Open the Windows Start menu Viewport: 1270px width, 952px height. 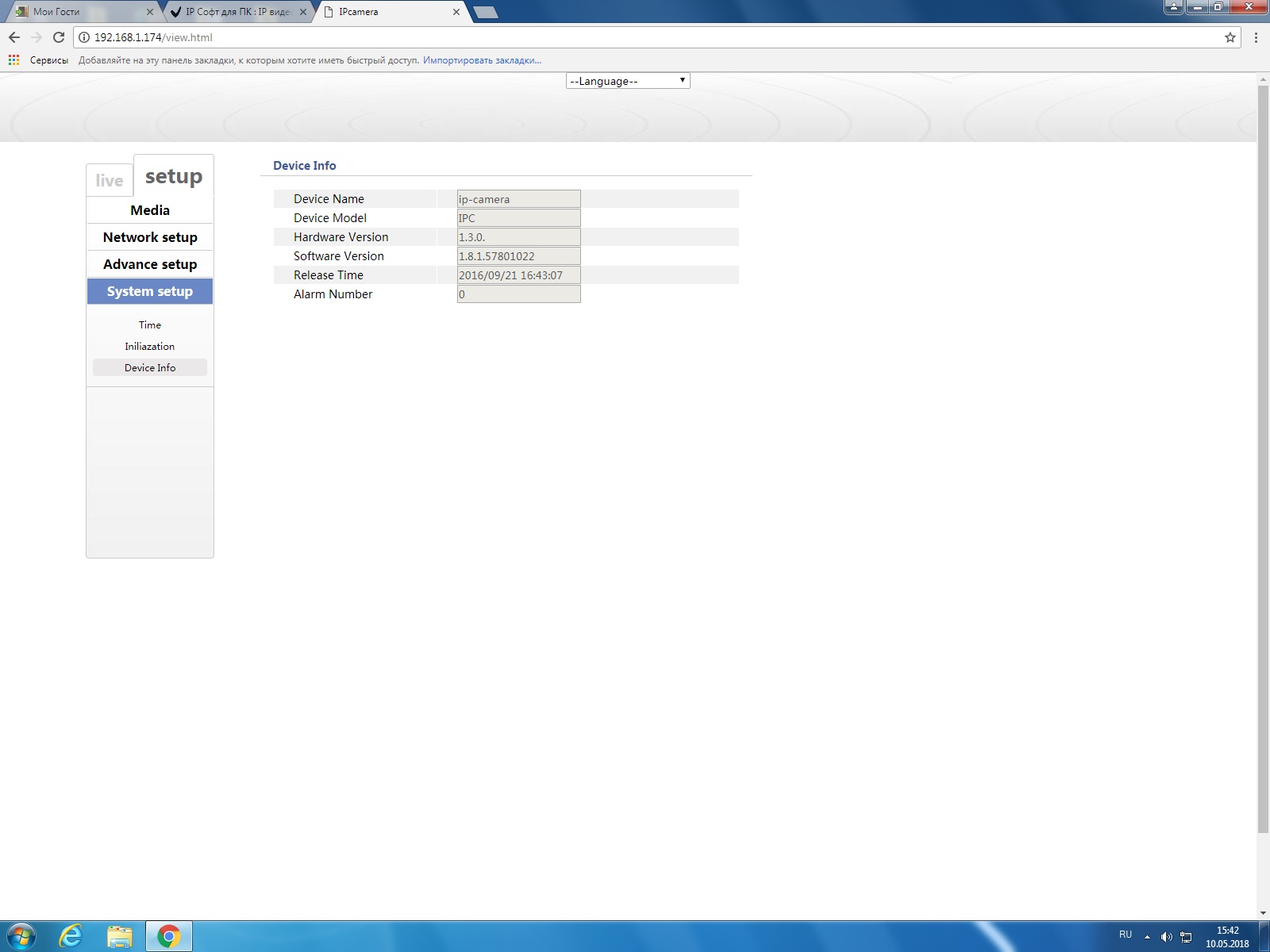click(x=21, y=936)
